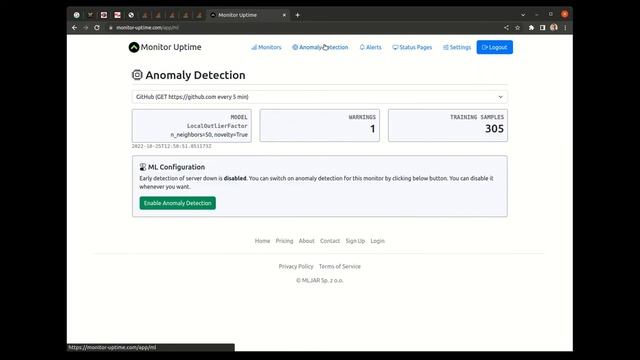The image size is (640, 360).
Task: Open a new tab with plus icon
Action: coord(298,15)
